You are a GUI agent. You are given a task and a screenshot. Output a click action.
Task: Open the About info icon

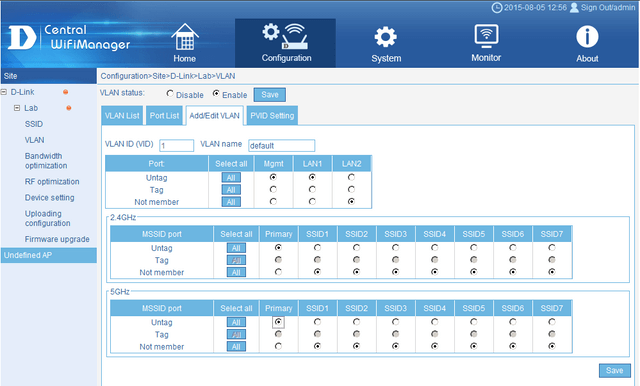[587, 37]
